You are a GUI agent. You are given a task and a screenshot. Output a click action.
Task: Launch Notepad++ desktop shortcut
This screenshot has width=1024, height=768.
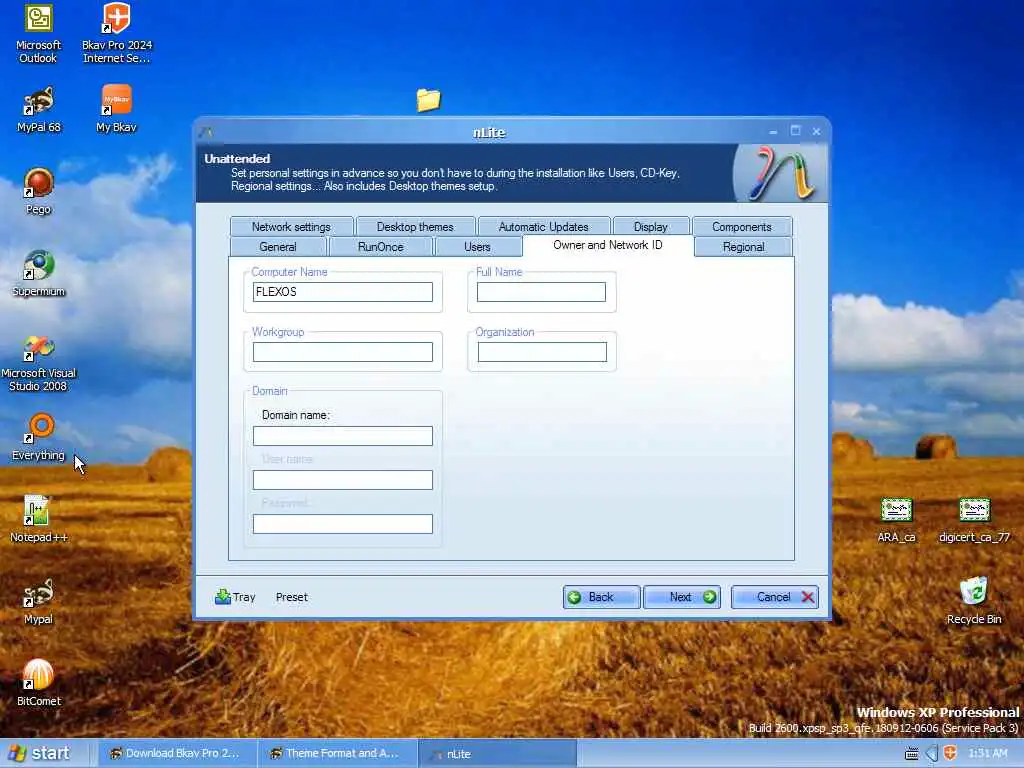click(39, 520)
